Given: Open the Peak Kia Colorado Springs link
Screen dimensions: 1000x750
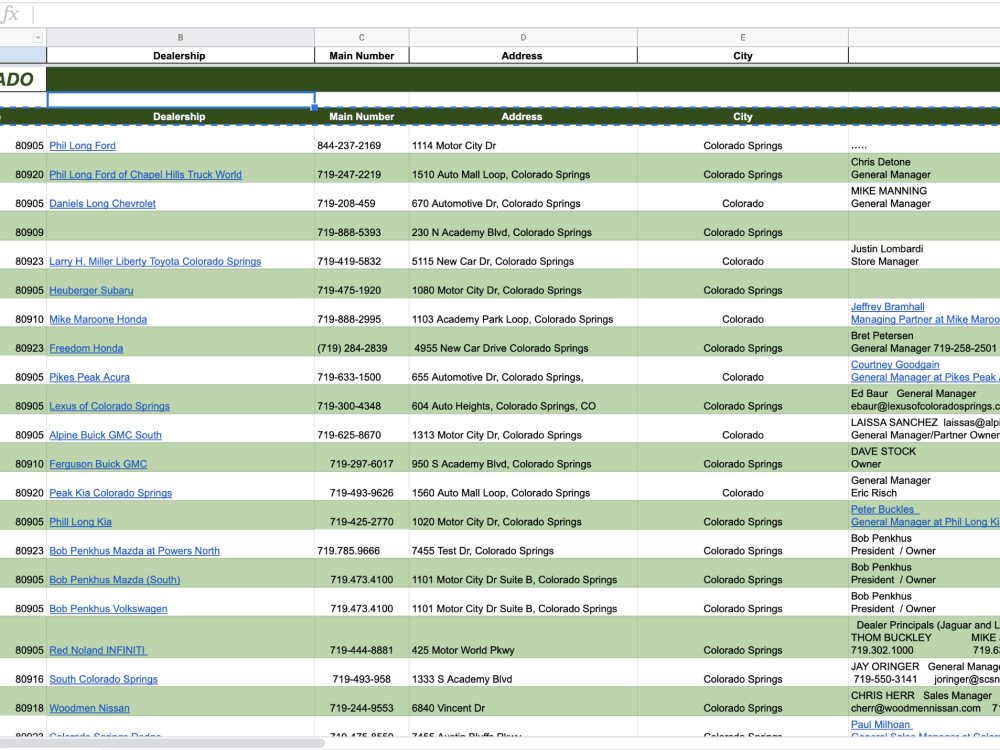Looking at the screenshot, I should [x=110, y=493].
